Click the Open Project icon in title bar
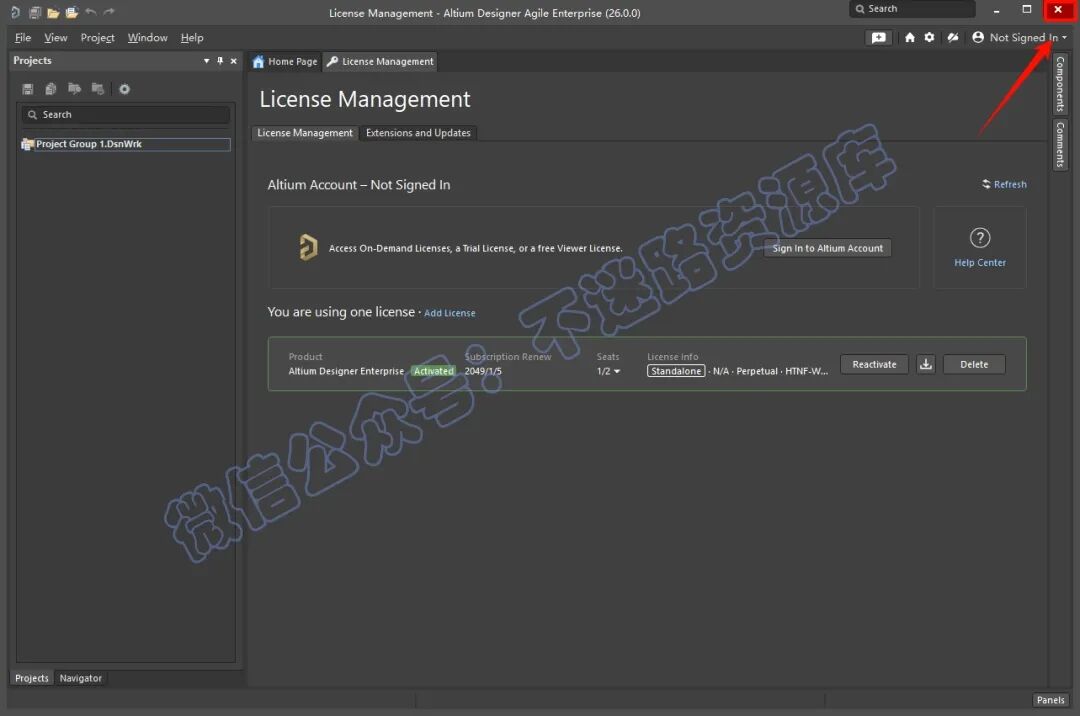Image resolution: width=1080 pixels, height=716 pixels. (72, 12)
